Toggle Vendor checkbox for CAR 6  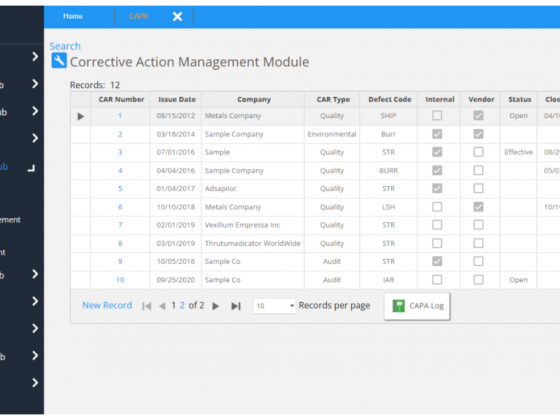pyautogui.click(x=479, y=207)
